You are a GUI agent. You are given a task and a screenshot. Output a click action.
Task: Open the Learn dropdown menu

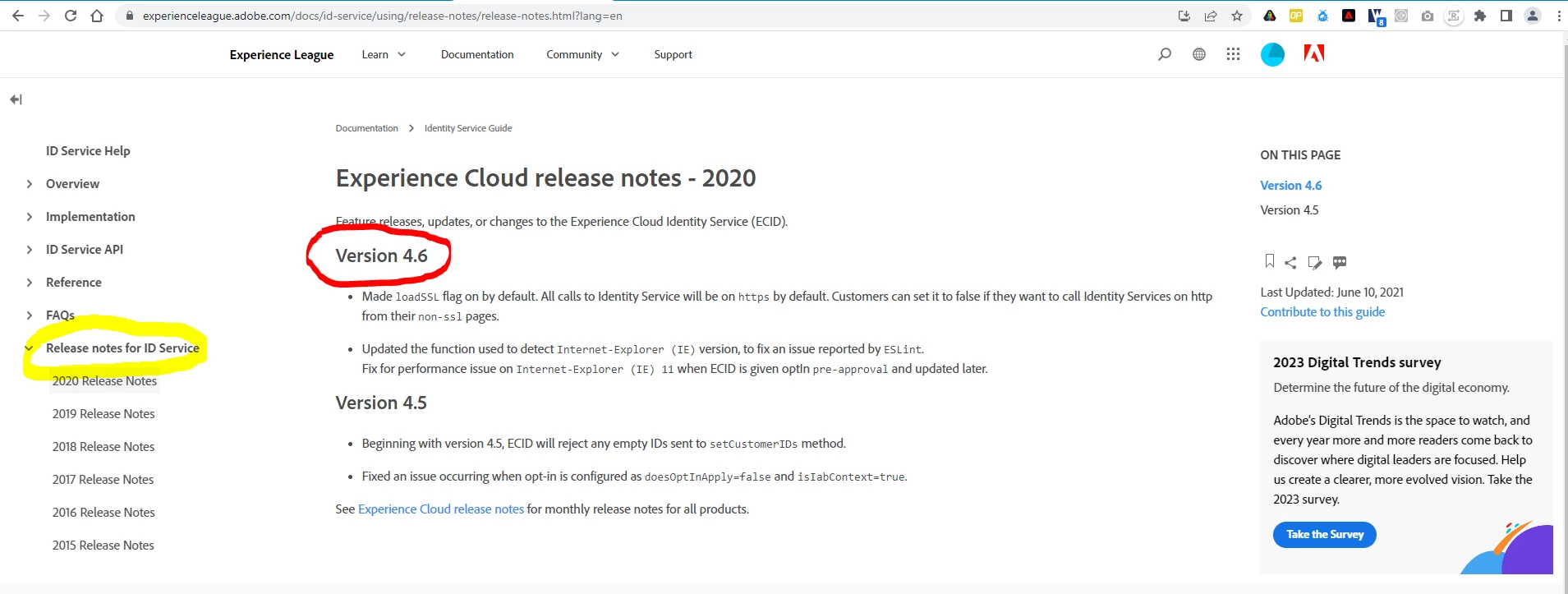[384, 54]
